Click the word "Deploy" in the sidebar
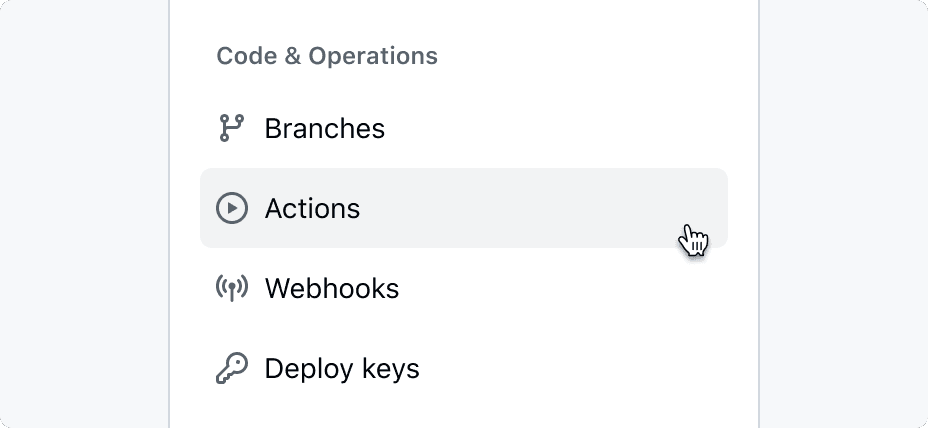928x428 pixels. (303, 369)
